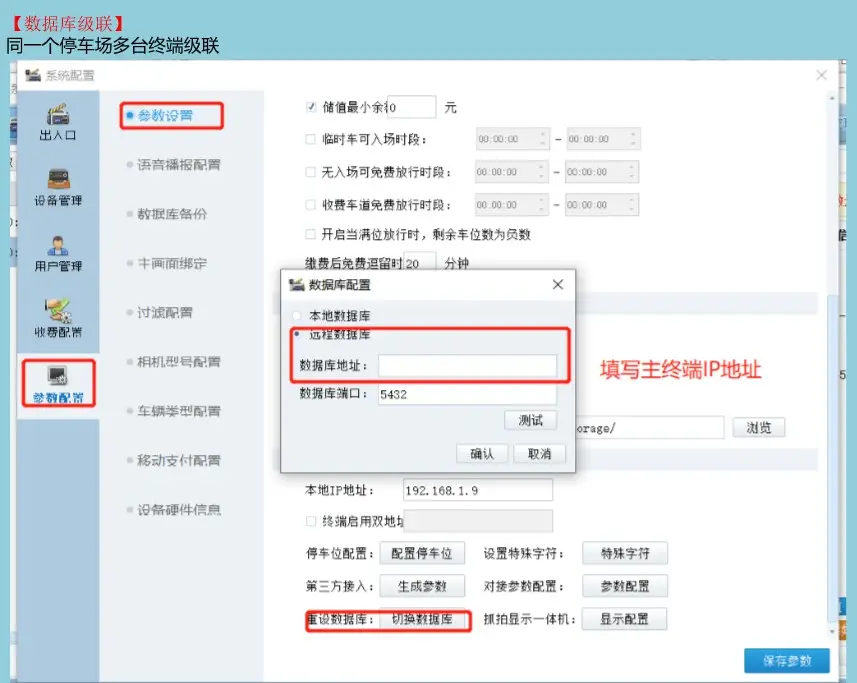This screenshot has height=683, width=857.
Task: Open the 语音播报配置 menu item
Action: [x=178, y=165]
